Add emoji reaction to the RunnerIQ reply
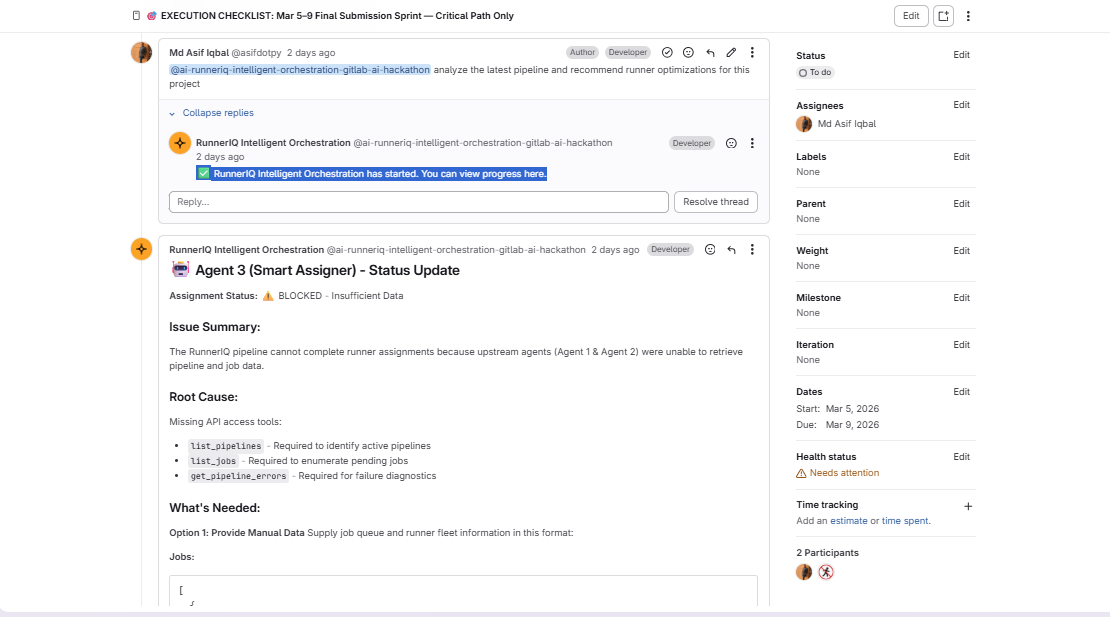The height and width of the screenshot is (617, 1110). tap(731, 143)
